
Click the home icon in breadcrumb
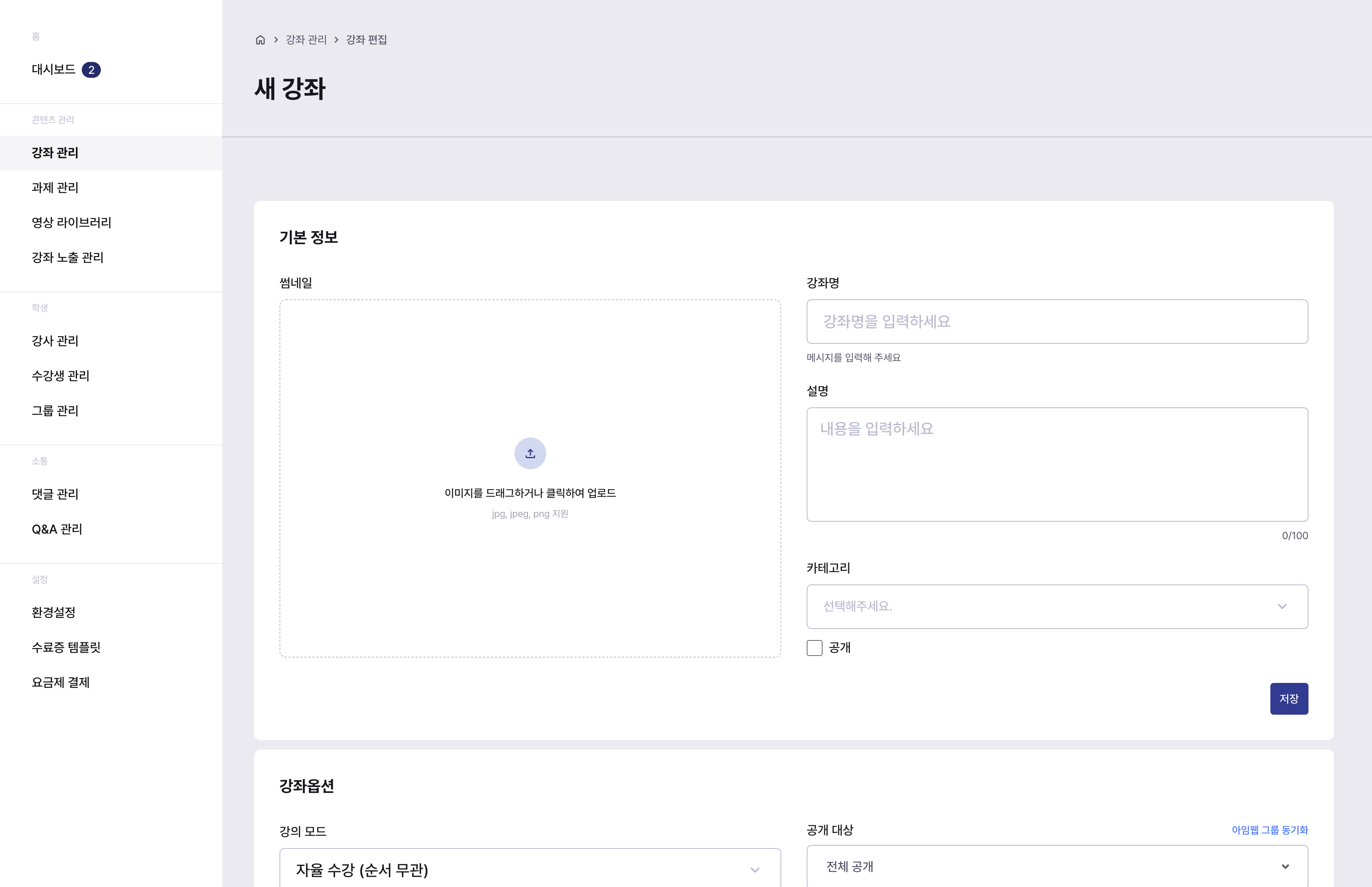click(260, 40)
